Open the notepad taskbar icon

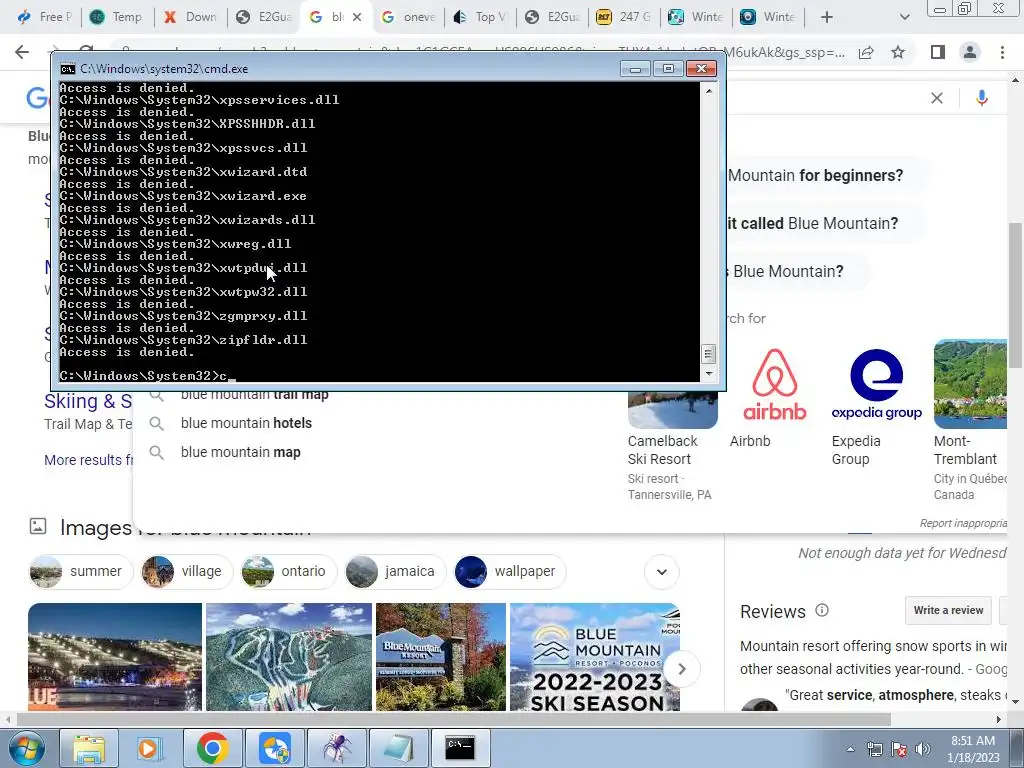pyautogui.click(x=398, y=748)
